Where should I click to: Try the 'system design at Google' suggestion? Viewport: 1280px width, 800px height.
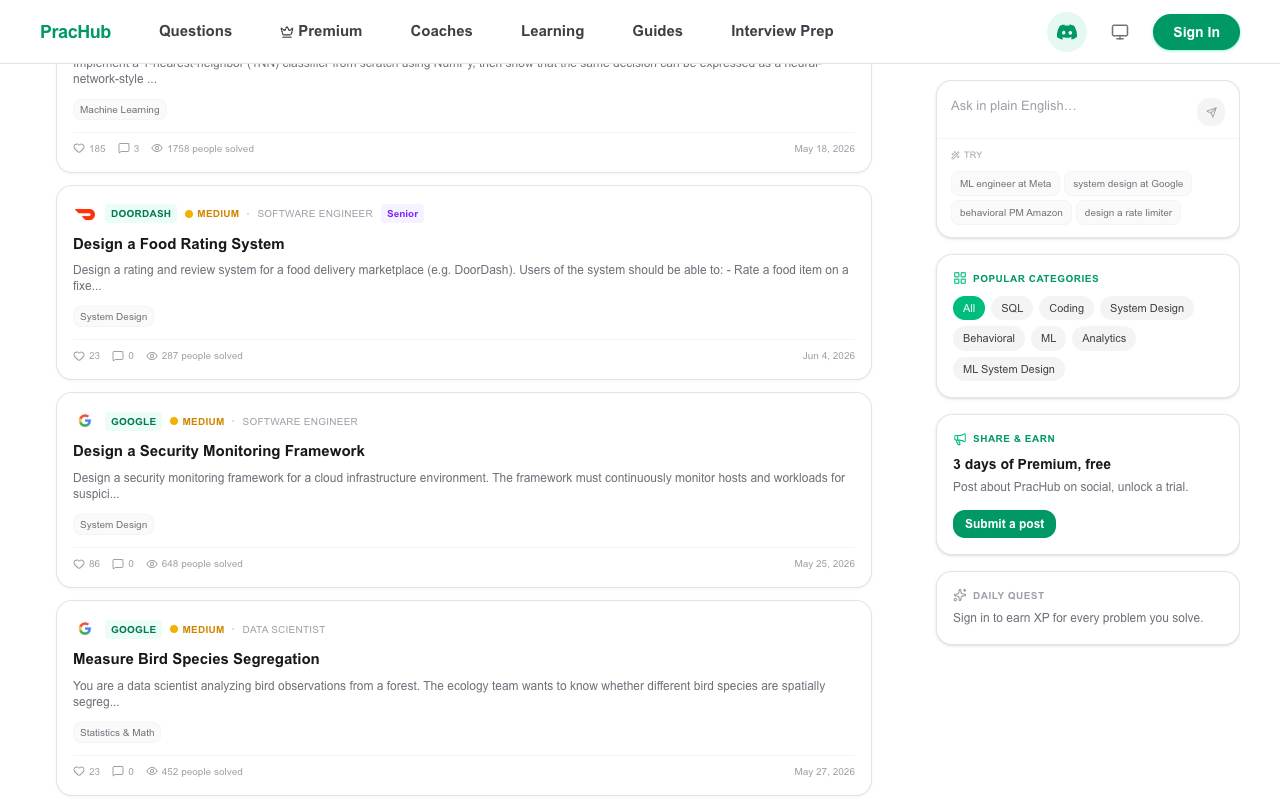(1128, 184)
